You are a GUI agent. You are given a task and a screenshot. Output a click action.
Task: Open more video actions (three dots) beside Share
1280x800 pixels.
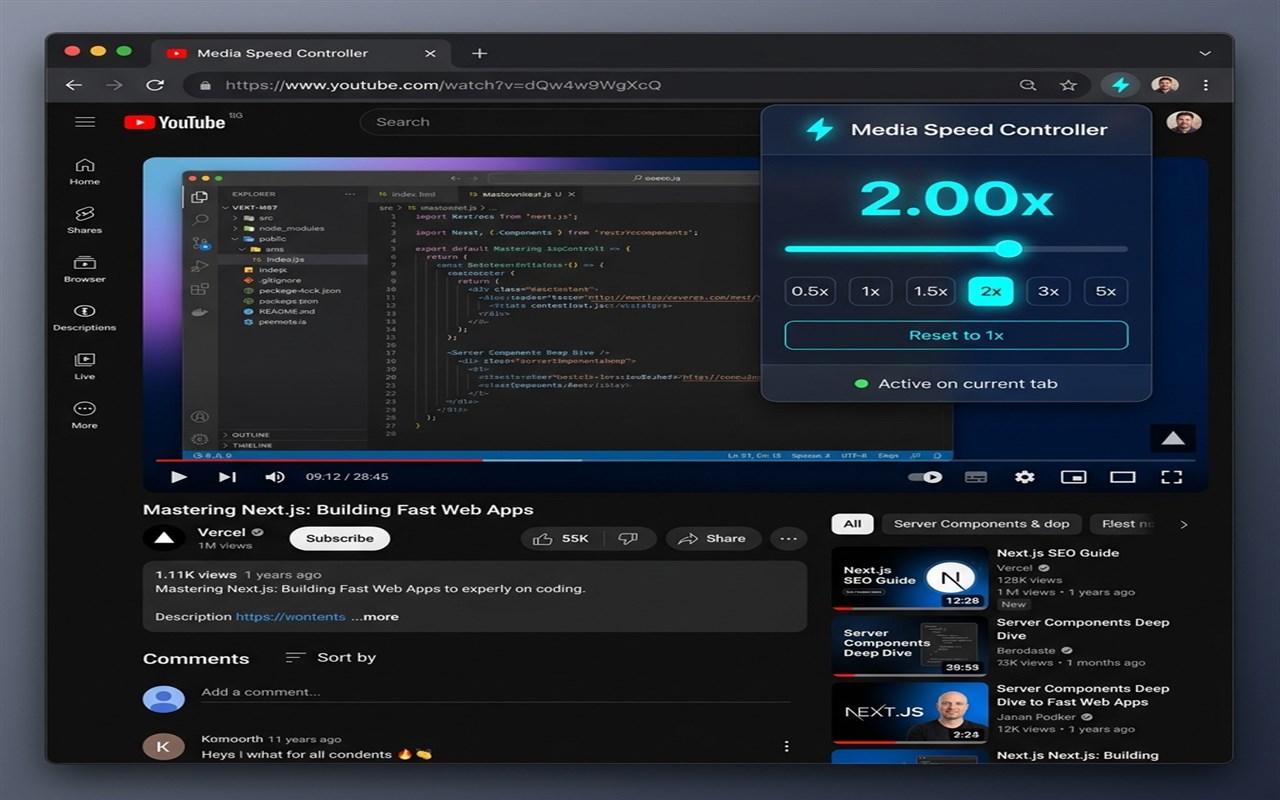coord(788,538)
